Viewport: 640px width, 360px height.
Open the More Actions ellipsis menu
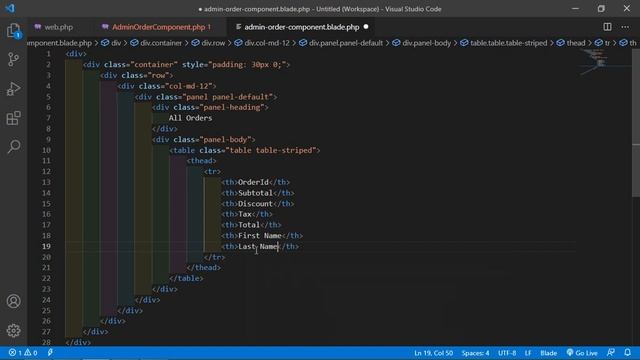(x=625, y=27)
